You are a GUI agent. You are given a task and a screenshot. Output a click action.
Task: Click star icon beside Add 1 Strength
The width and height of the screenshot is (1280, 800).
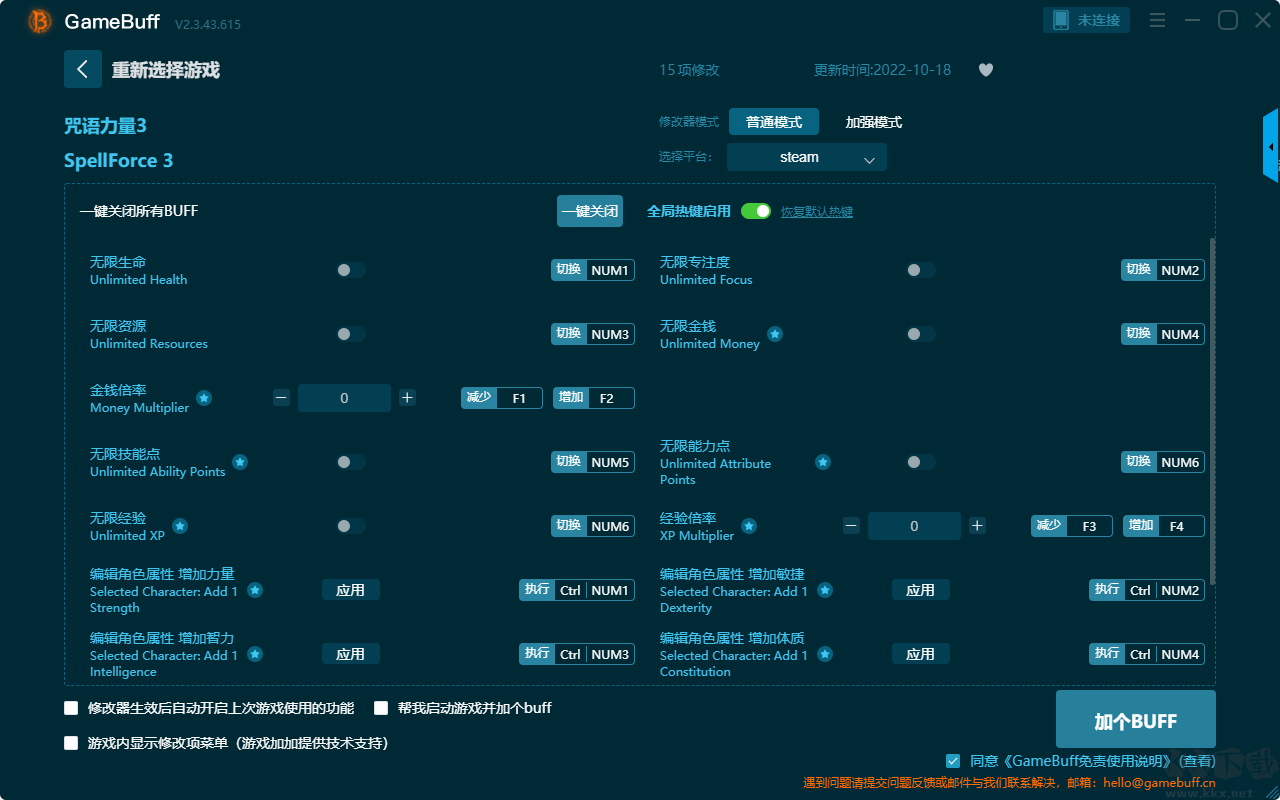click(x=255, y=590)
